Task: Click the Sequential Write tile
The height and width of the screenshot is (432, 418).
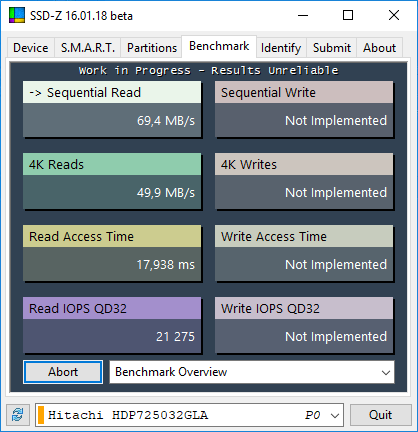Action: [x=304, y=109]
